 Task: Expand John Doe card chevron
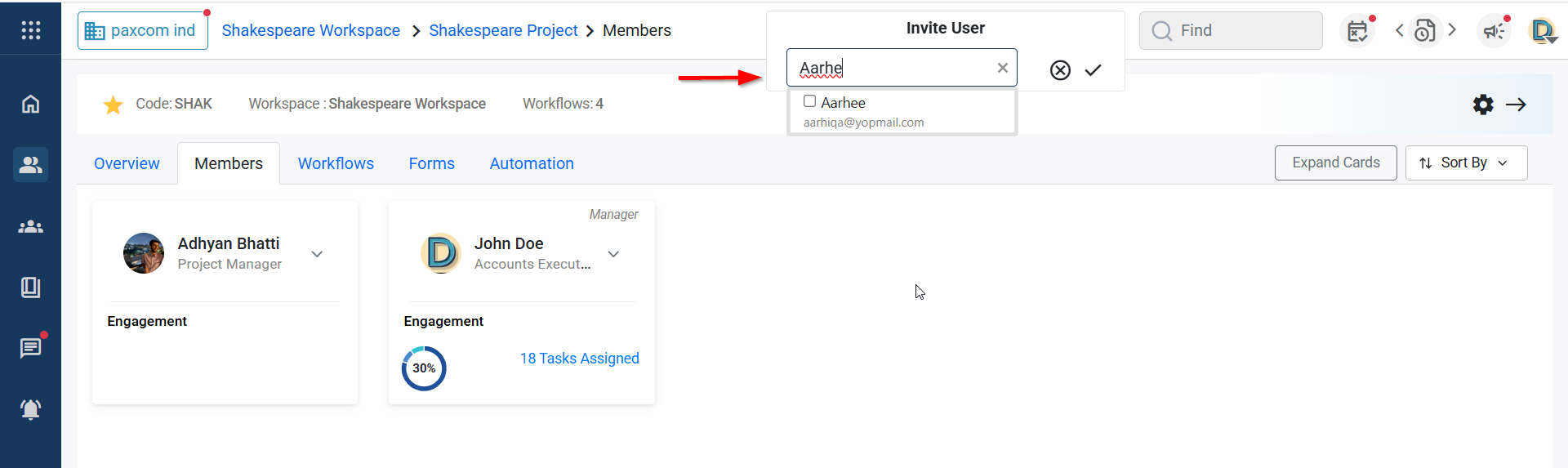point(613,254)
